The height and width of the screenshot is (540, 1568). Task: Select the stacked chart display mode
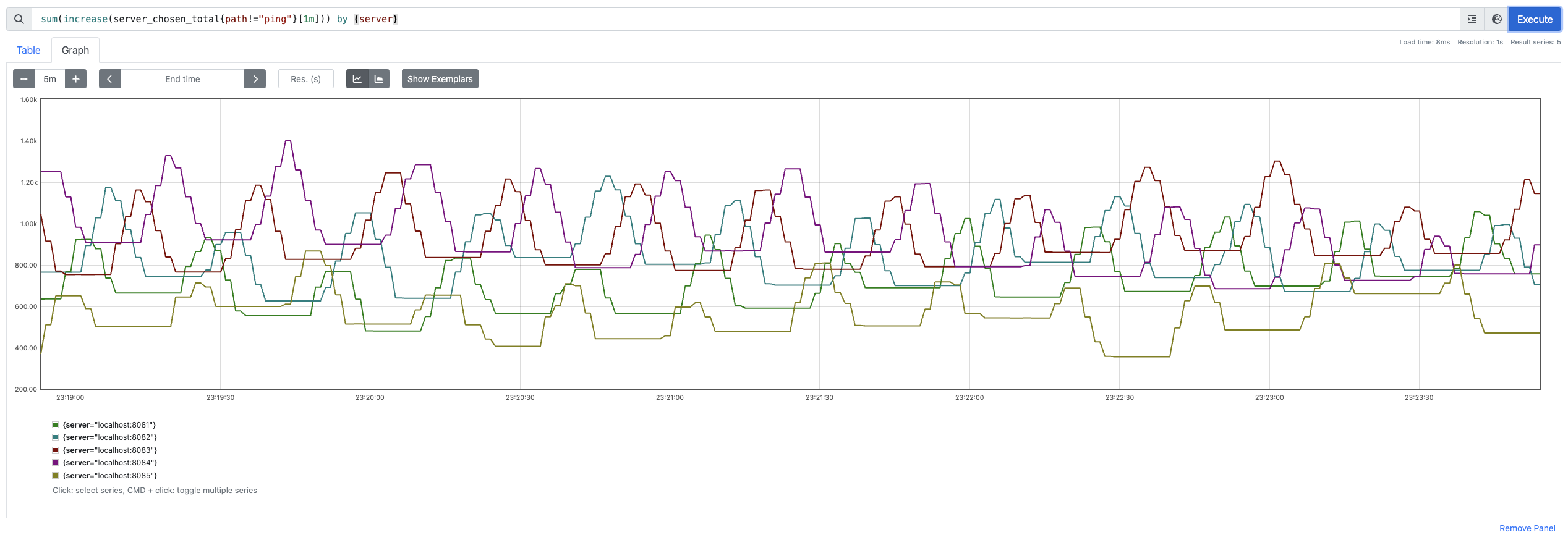pos(379,79)
